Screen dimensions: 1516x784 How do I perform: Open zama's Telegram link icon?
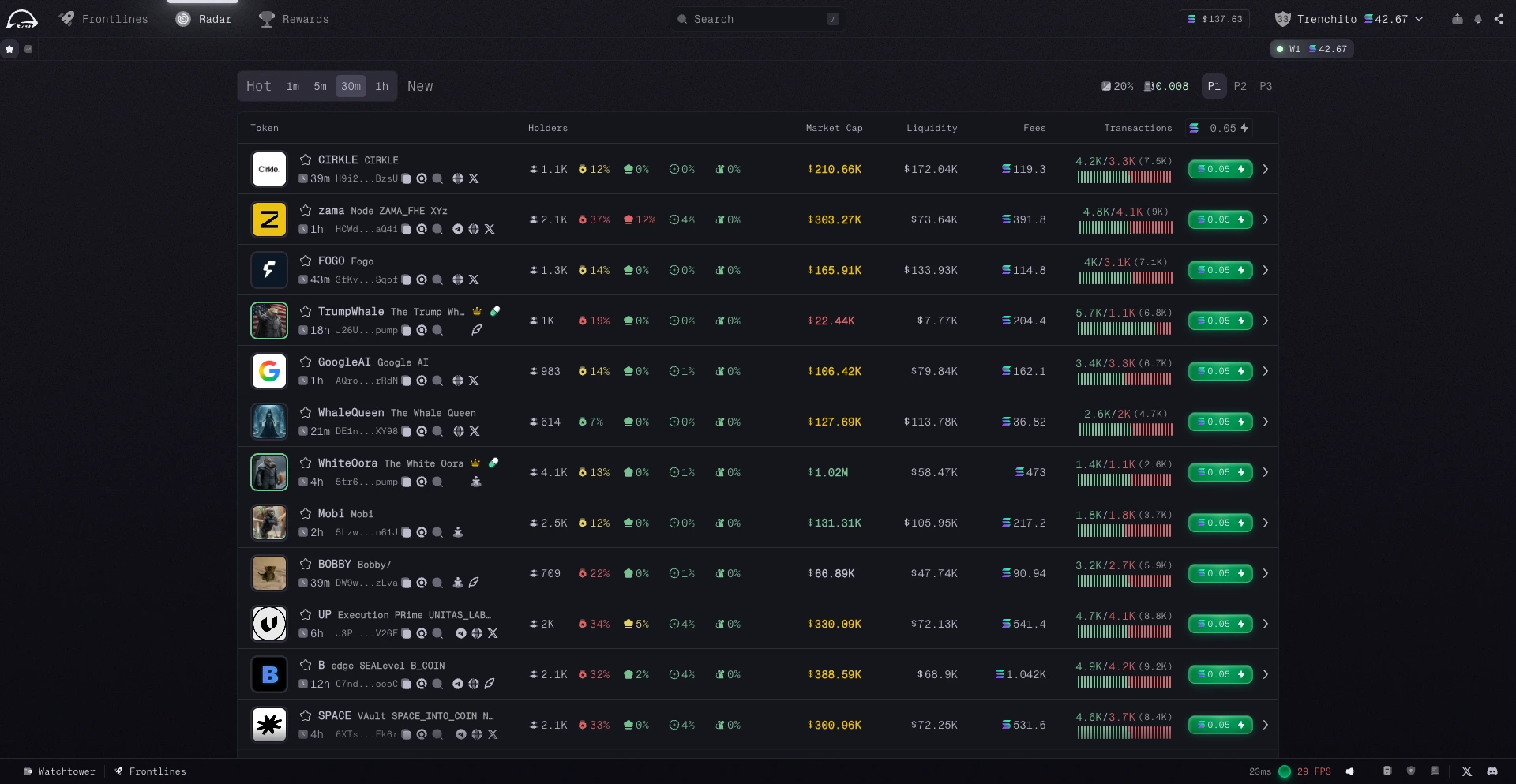(457, 229)
